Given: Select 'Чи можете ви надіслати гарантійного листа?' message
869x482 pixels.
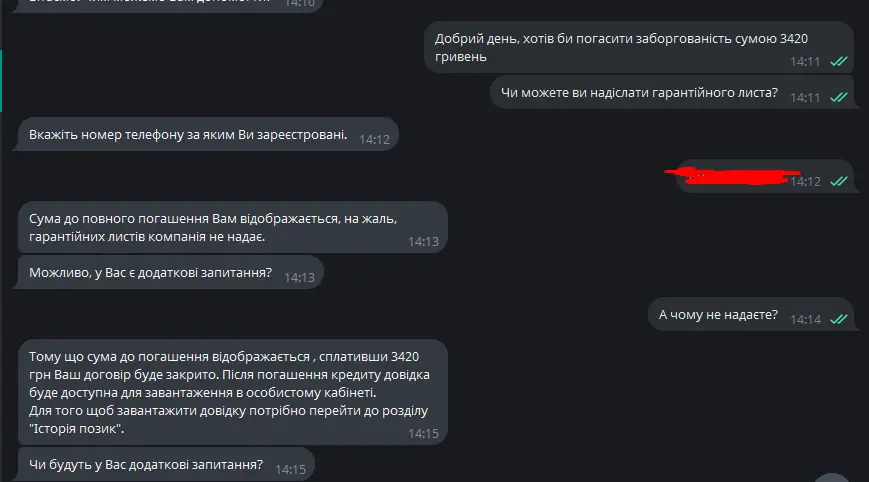Looking at the screenshot, I should 672,92.
